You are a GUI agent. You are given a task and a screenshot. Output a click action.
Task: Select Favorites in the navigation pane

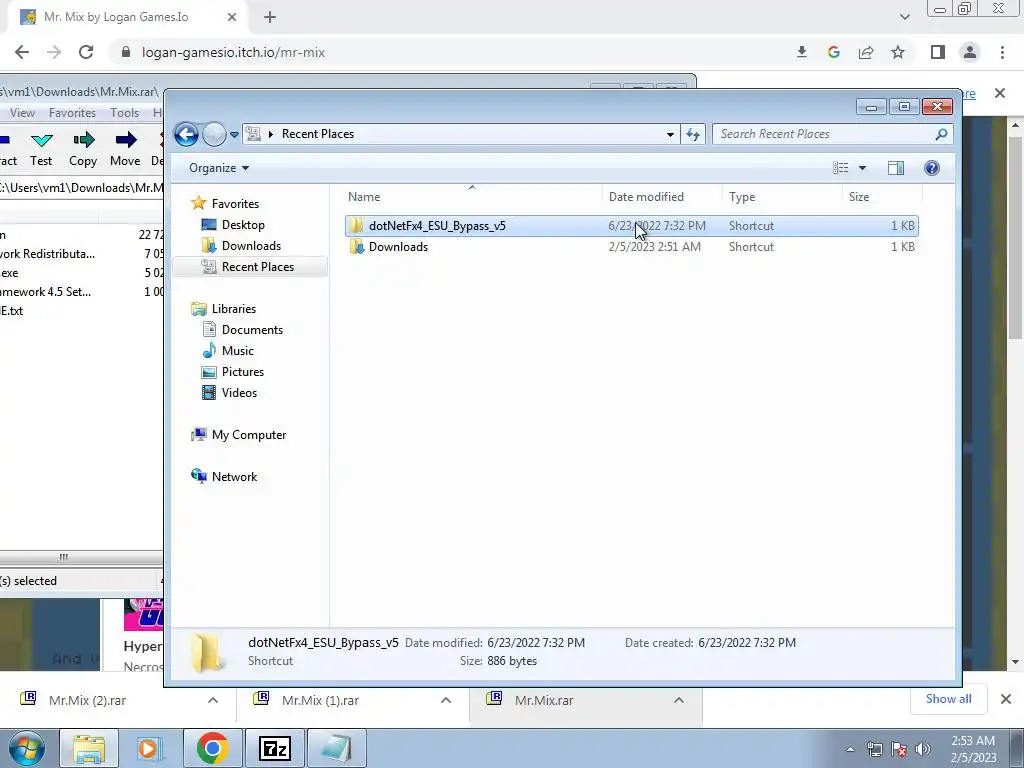click(234, 204)
